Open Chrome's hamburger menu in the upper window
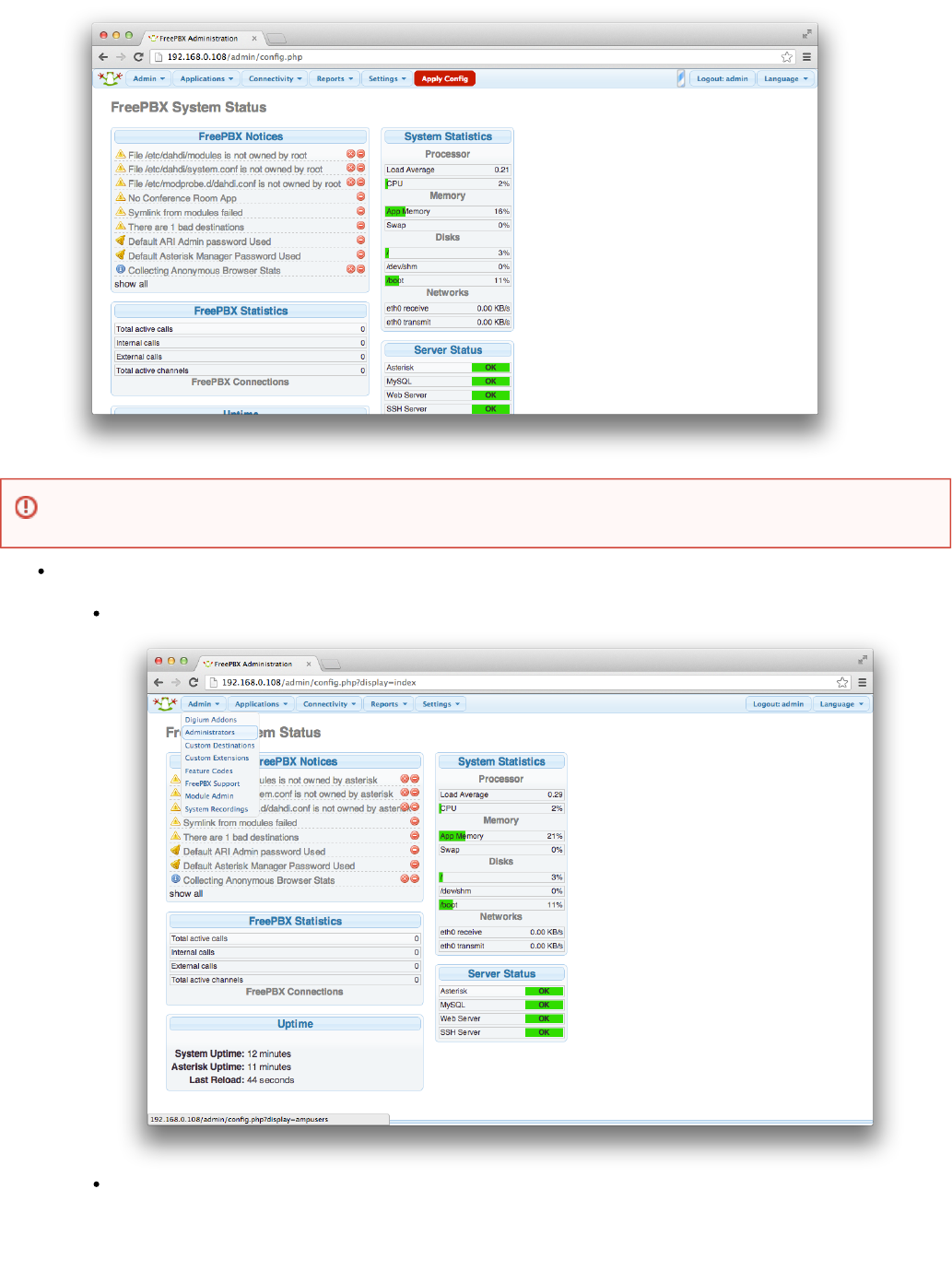952x1283 pixels. (x=806, y=57)
